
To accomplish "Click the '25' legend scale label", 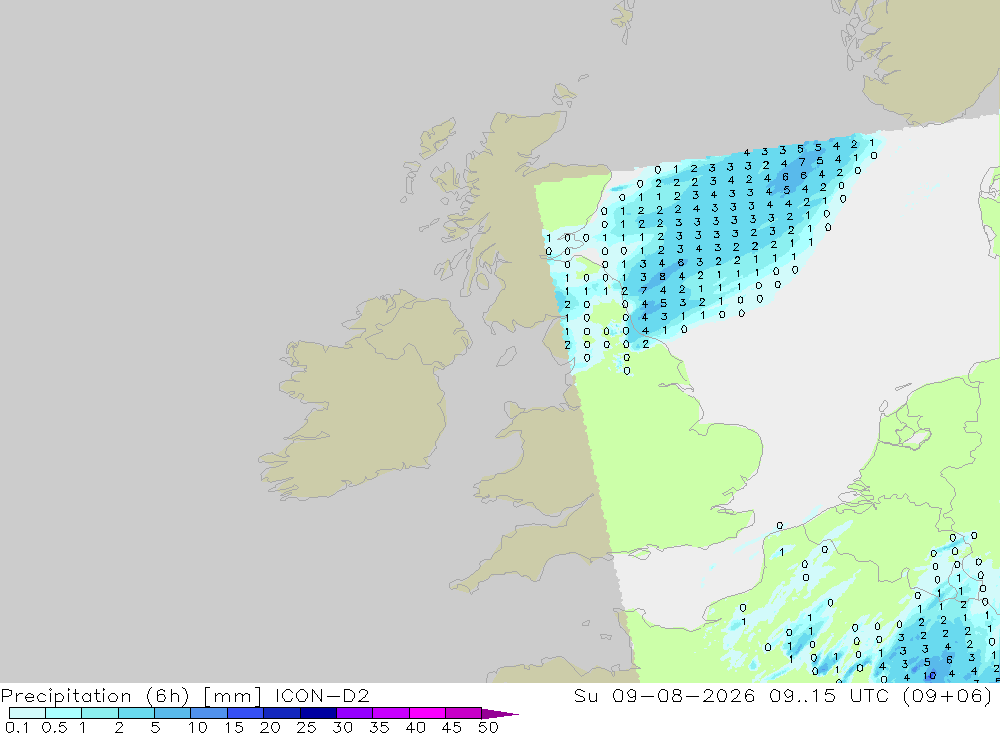I will pyautogui.click(x=306, y=727).
